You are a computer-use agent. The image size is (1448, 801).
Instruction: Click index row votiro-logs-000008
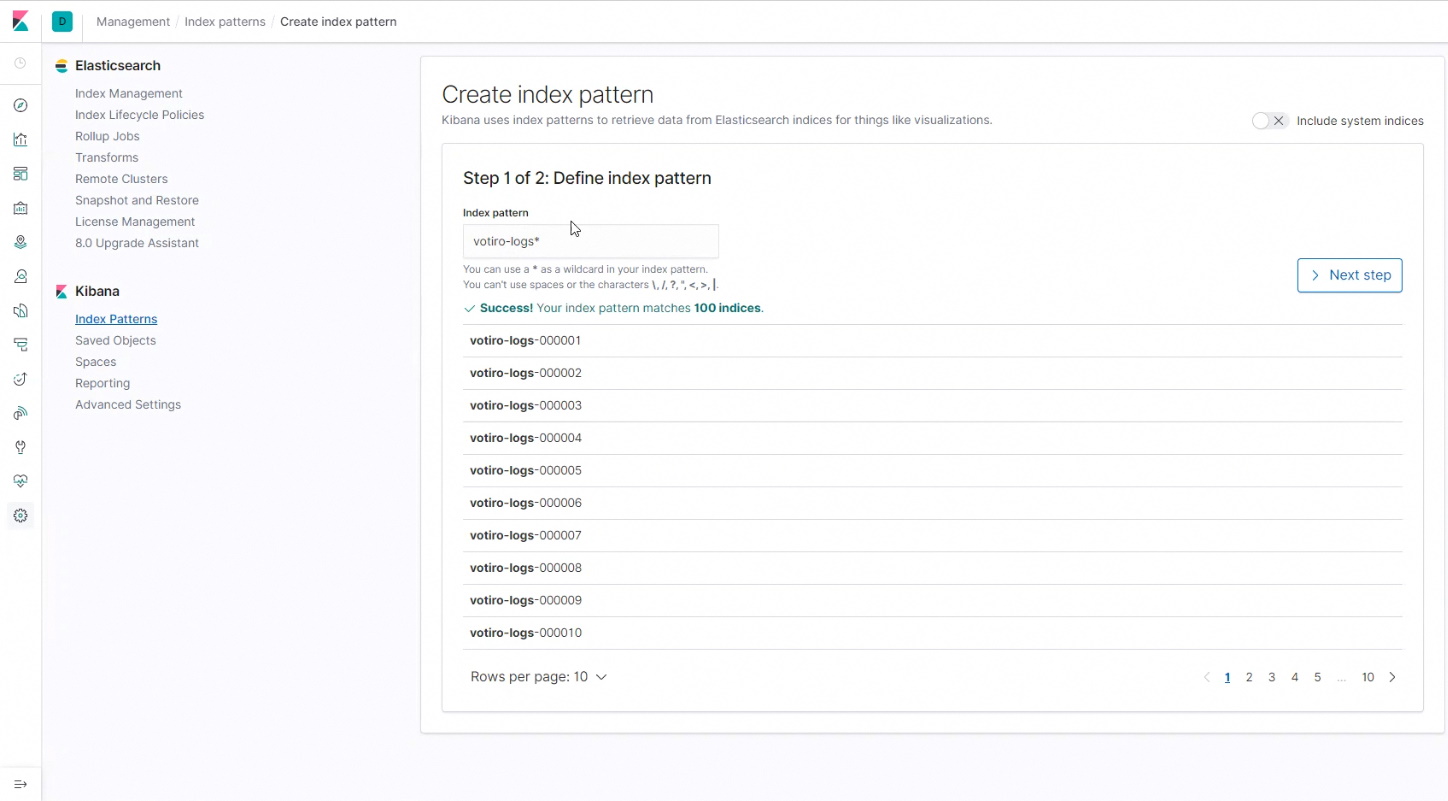[932, 568]
